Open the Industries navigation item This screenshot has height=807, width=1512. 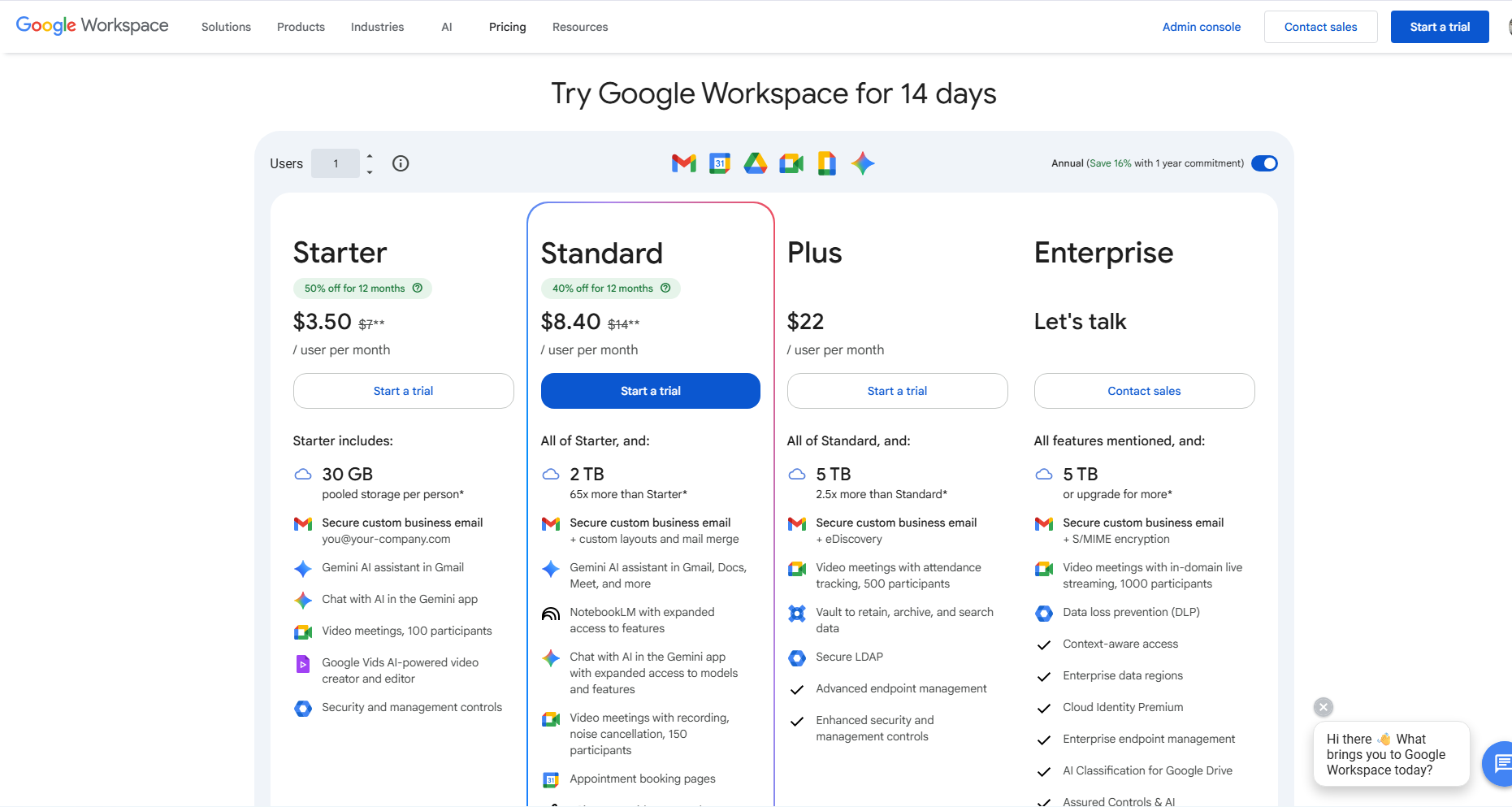point(377,27)
